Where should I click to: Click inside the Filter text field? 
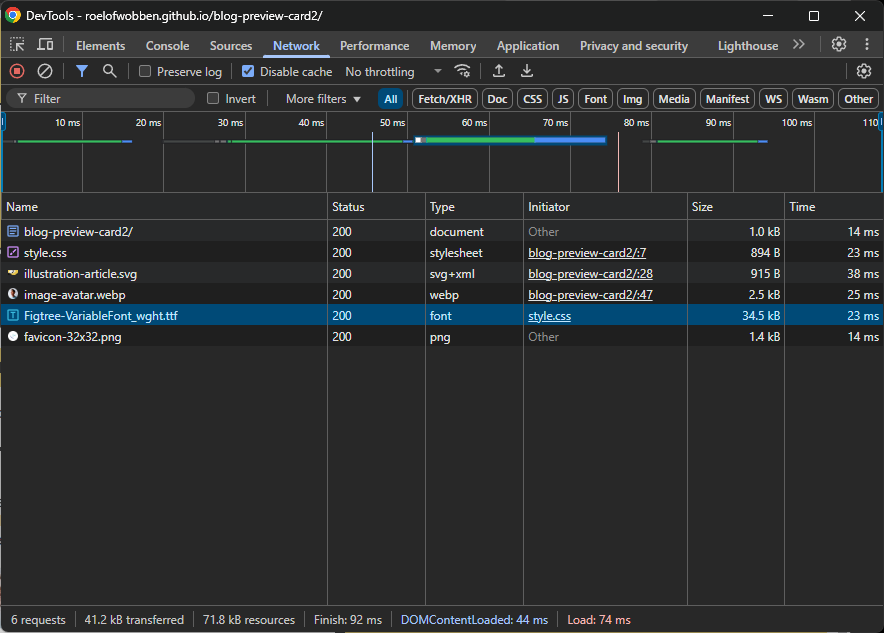click(x=100, y=99)
